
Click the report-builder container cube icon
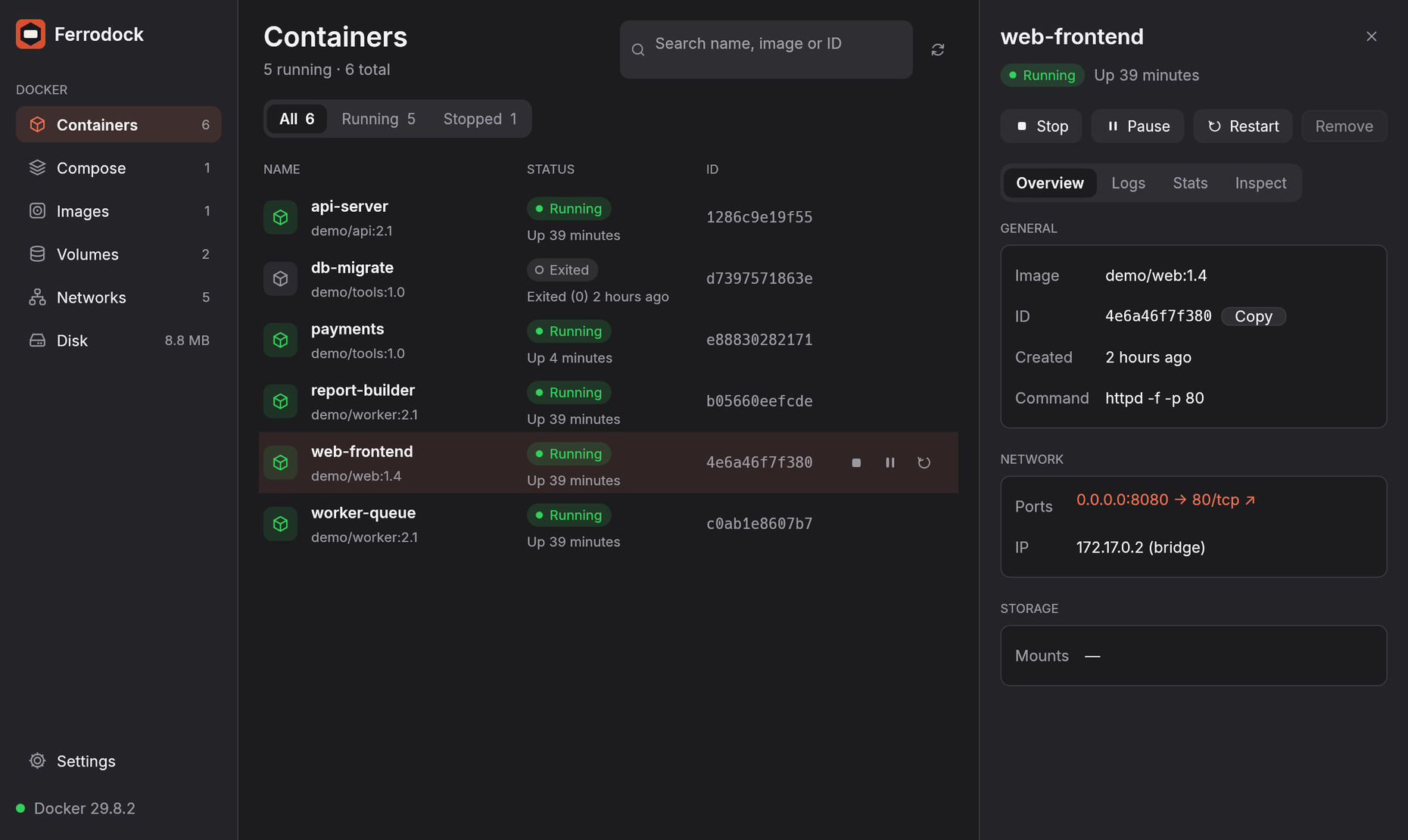pos(280,402)
